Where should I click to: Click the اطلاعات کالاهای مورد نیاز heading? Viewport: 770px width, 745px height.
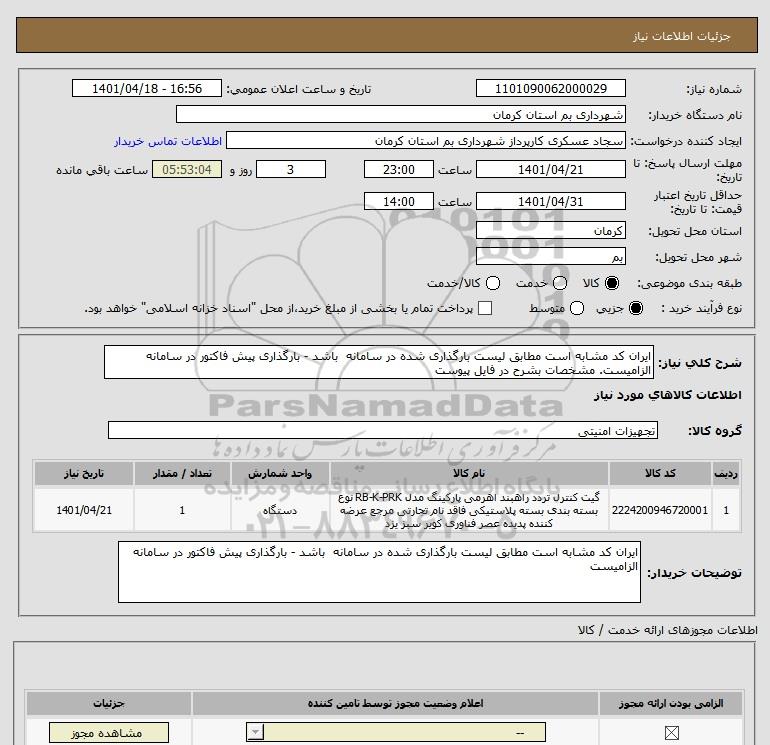668,395
